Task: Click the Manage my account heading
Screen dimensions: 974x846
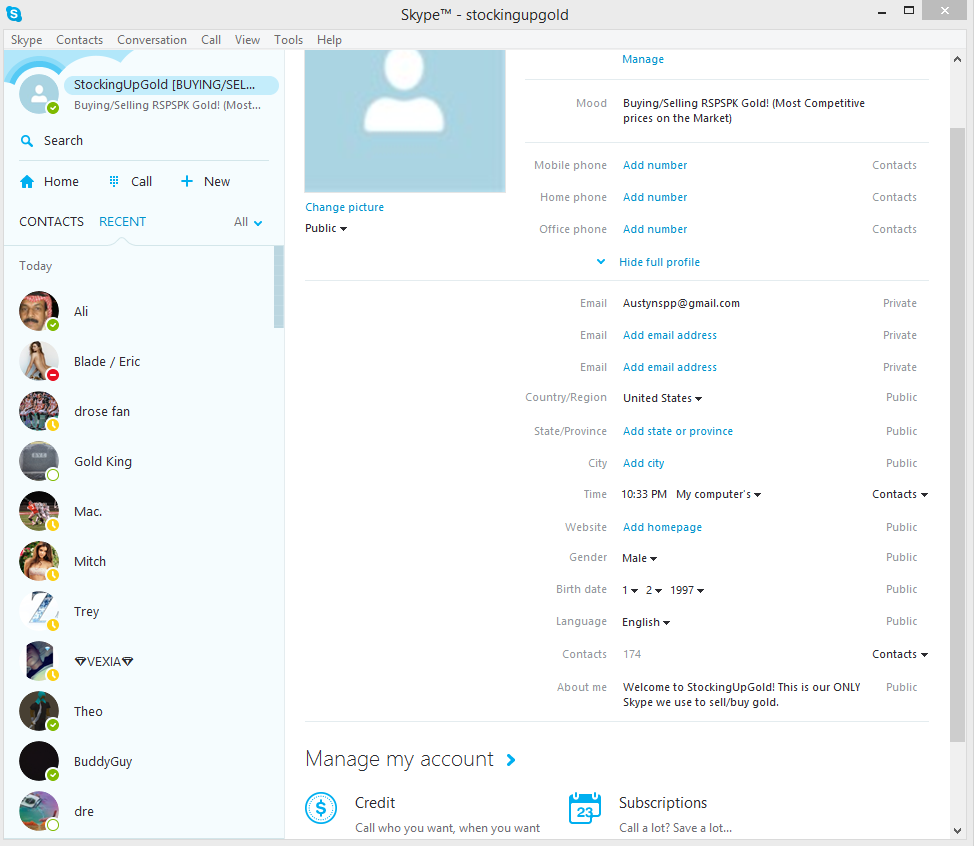Action: pos(399,759)
